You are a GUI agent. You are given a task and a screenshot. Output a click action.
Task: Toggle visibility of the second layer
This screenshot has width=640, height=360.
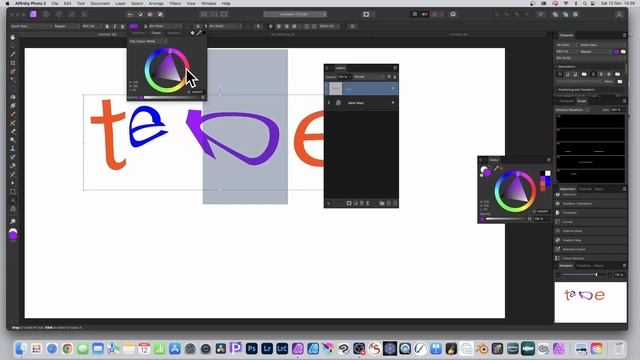point(393,103)
